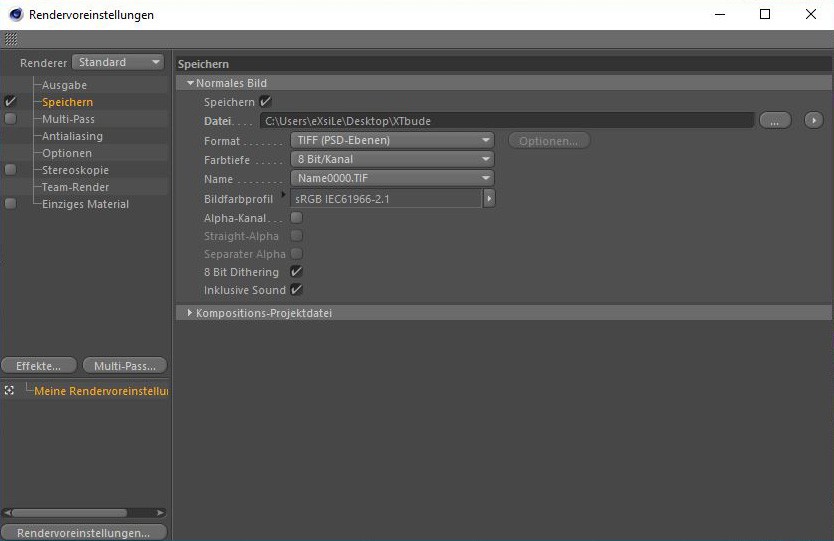
Task: Uncheck the Inklusive Sound option
Action: tap(296, 290)
